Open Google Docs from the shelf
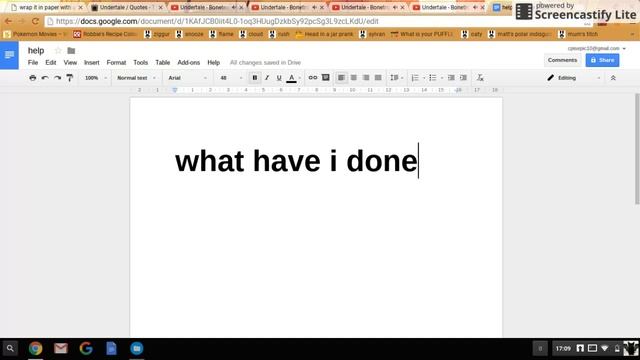The width and height of the screenshot is (640, 360). pos(111,348)
